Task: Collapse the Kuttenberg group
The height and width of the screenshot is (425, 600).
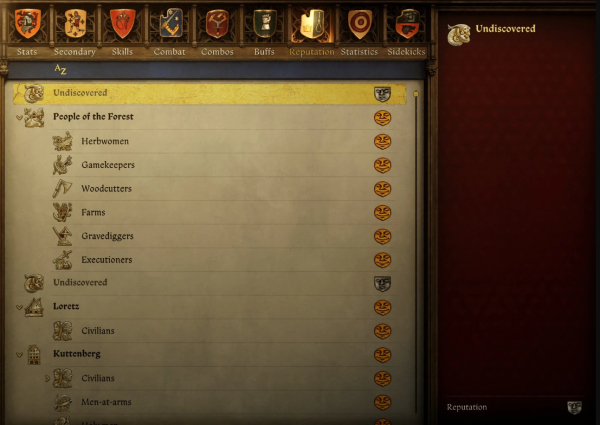Action: pos(19,355)
